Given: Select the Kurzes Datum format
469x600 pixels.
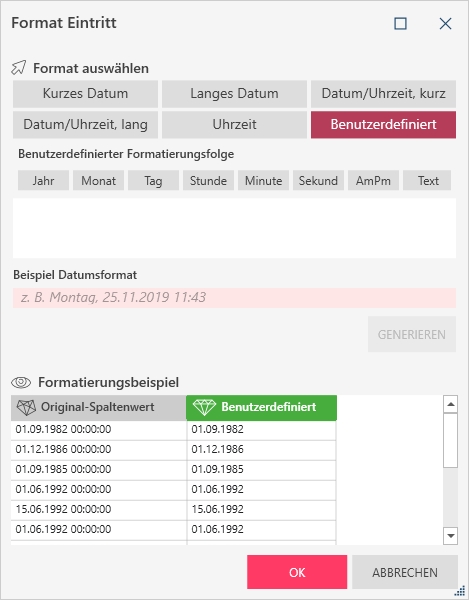Looking at the screenshot, I should click(85, 94).
